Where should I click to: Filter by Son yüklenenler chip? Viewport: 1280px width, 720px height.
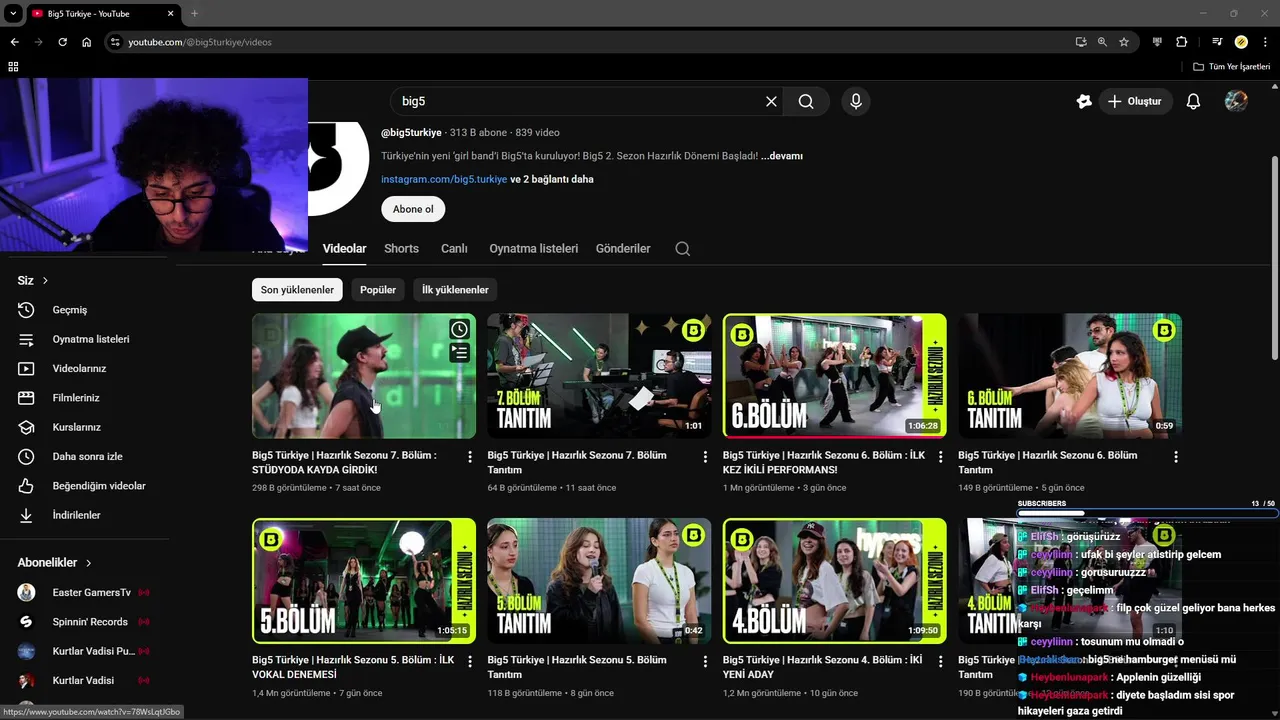(297, 290)
